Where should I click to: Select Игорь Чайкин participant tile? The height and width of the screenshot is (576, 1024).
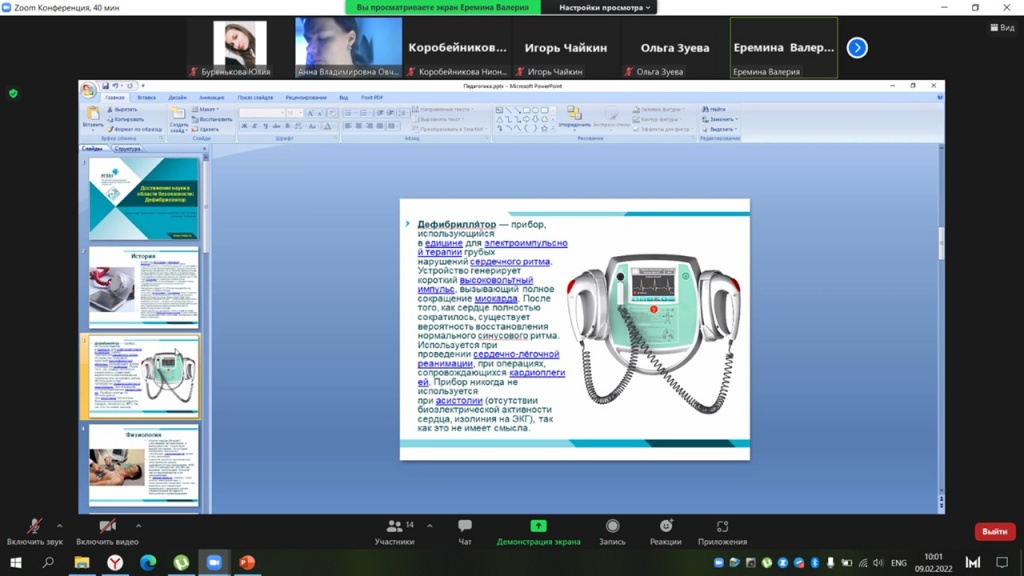(566, 48)
